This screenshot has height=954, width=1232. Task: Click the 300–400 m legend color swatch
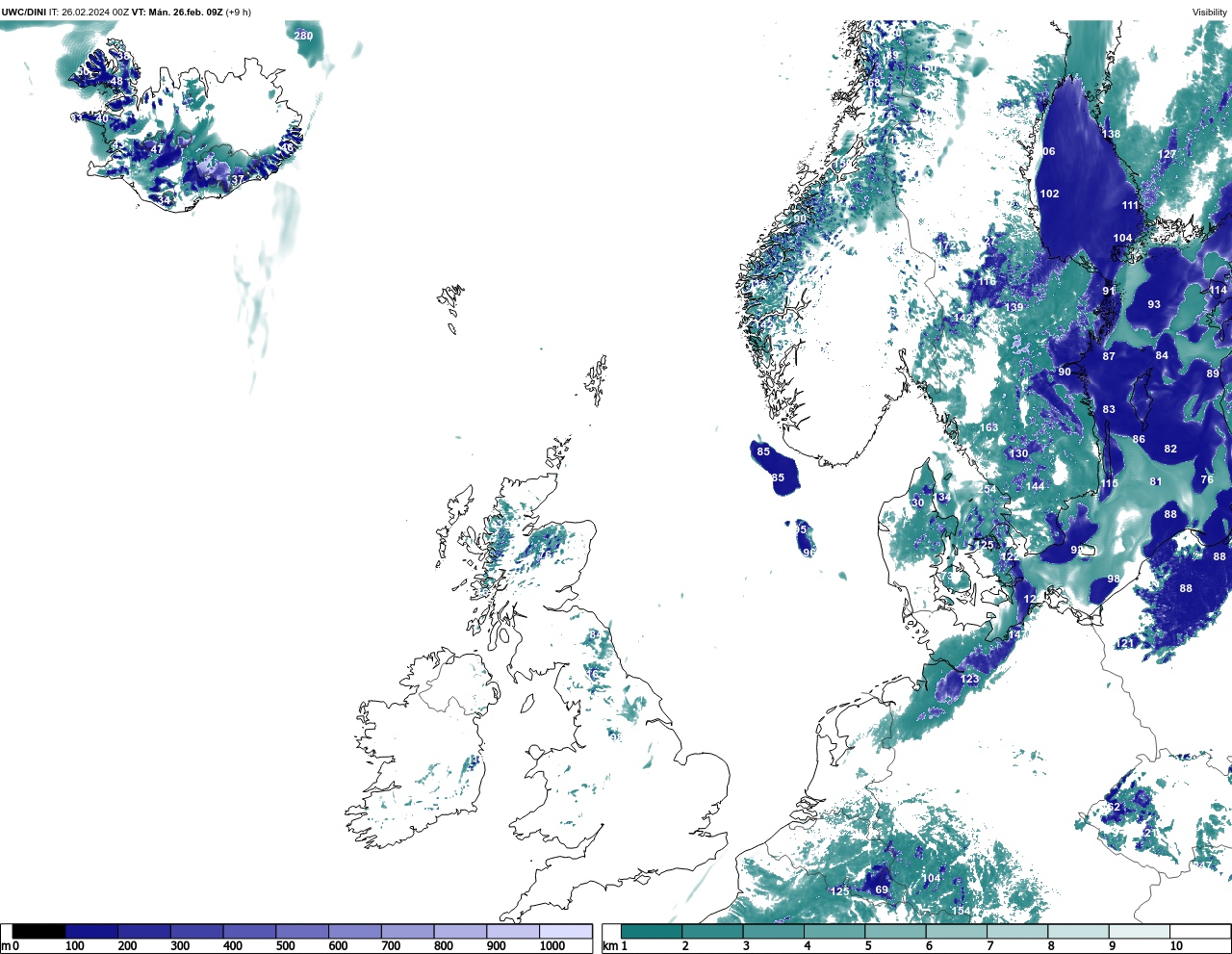click(x=196, y=931)
